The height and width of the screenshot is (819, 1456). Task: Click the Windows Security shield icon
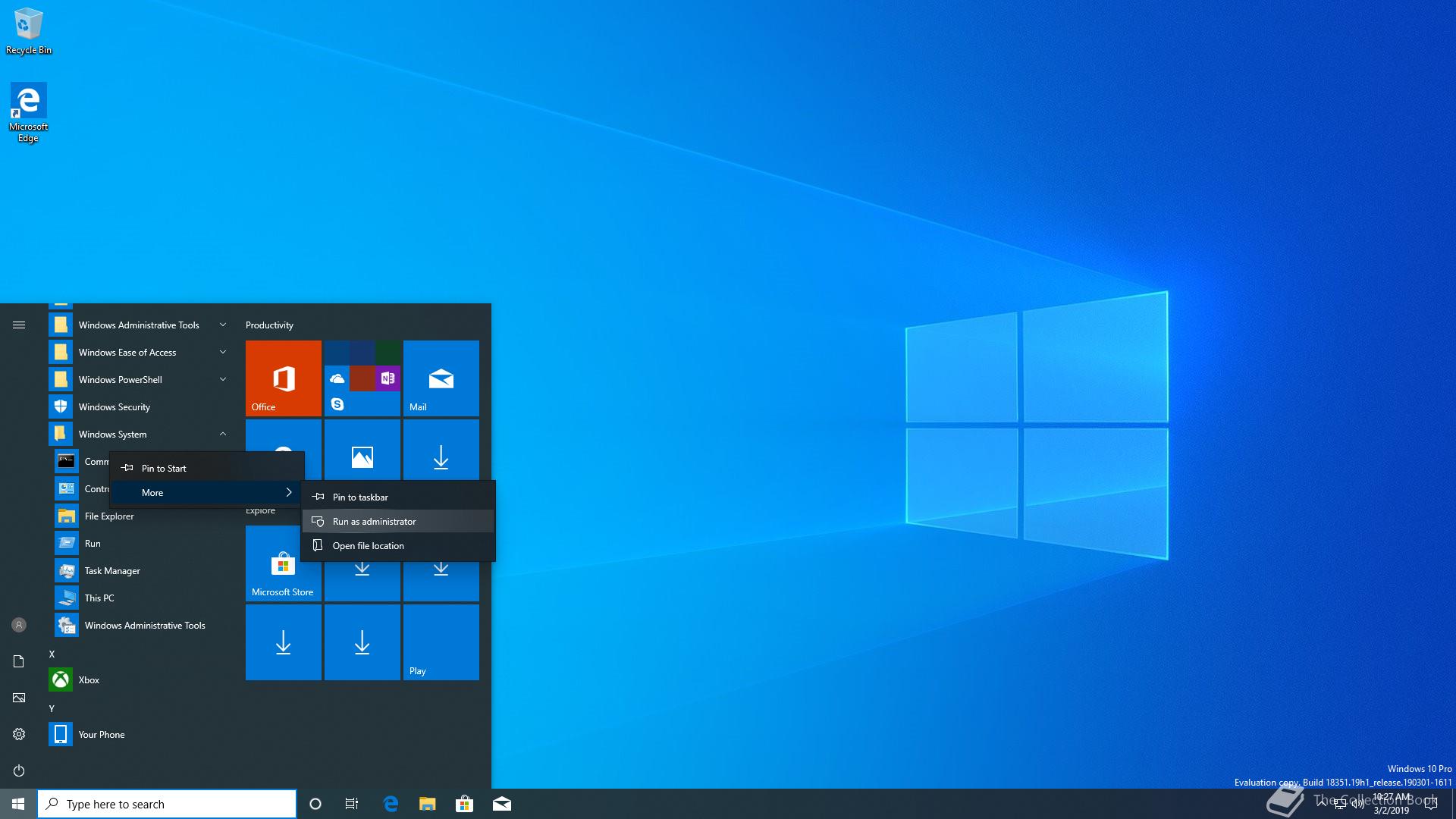(x=61, y=406)
